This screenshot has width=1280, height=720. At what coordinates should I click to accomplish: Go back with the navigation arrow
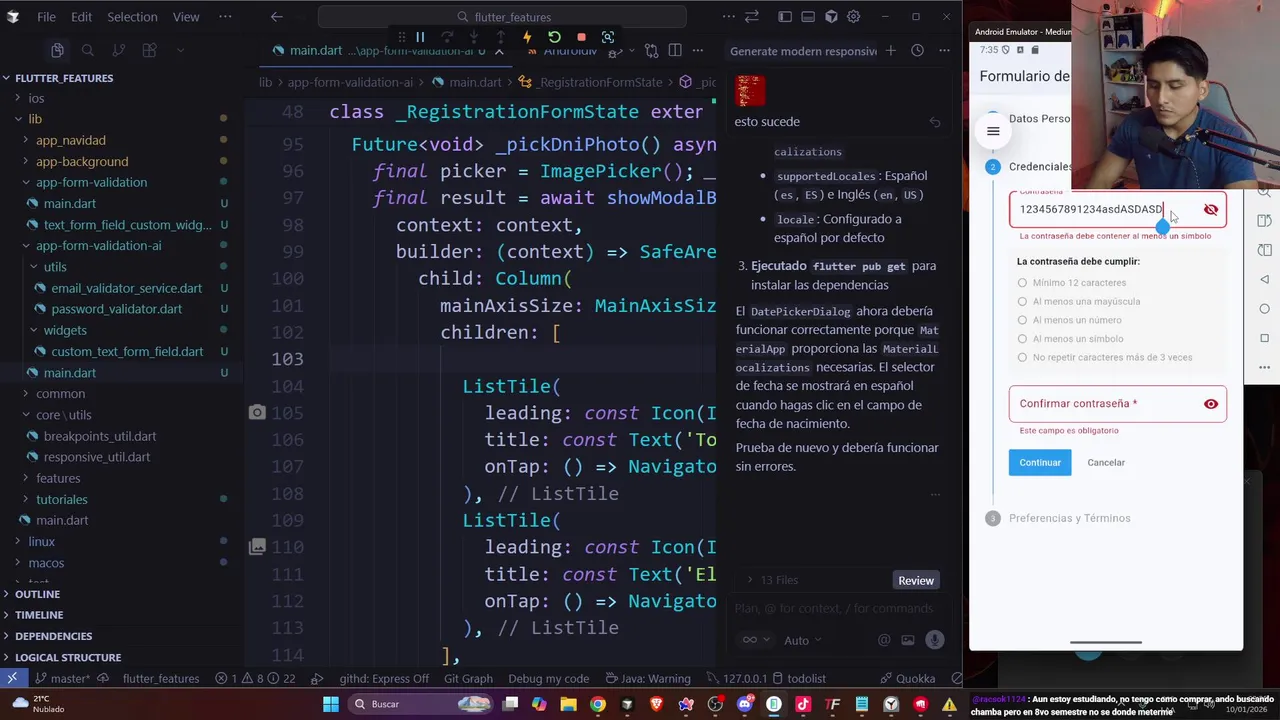277,17
